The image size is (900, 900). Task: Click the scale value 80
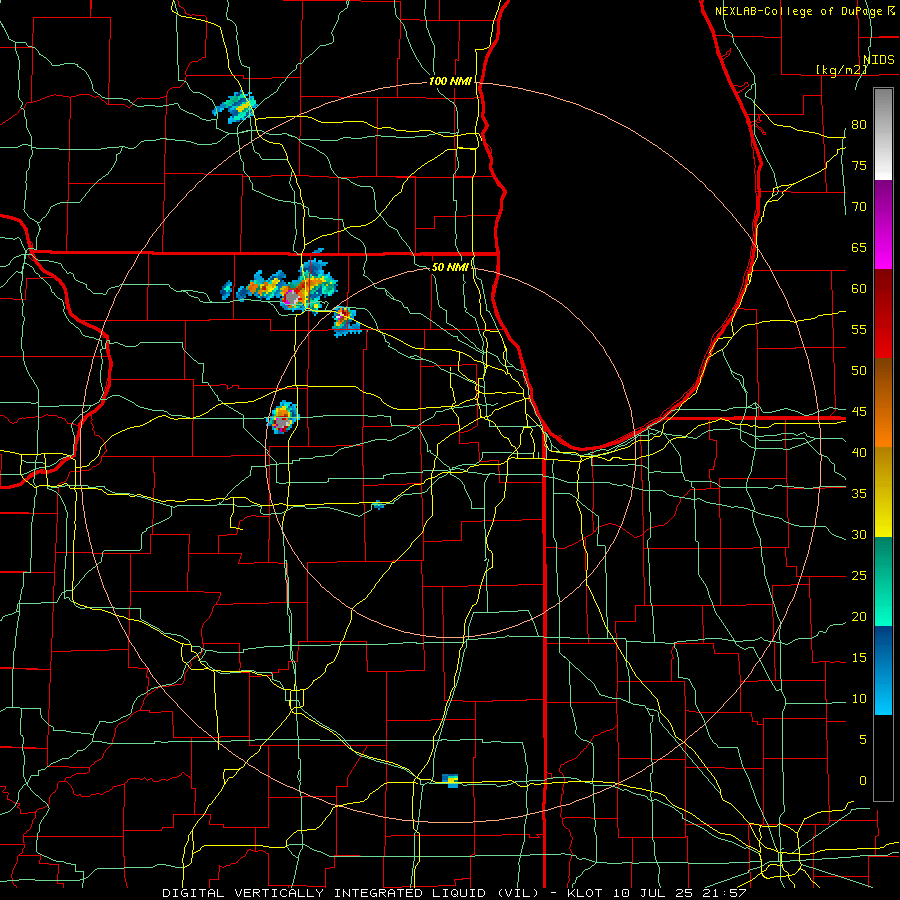click(859, 125)
